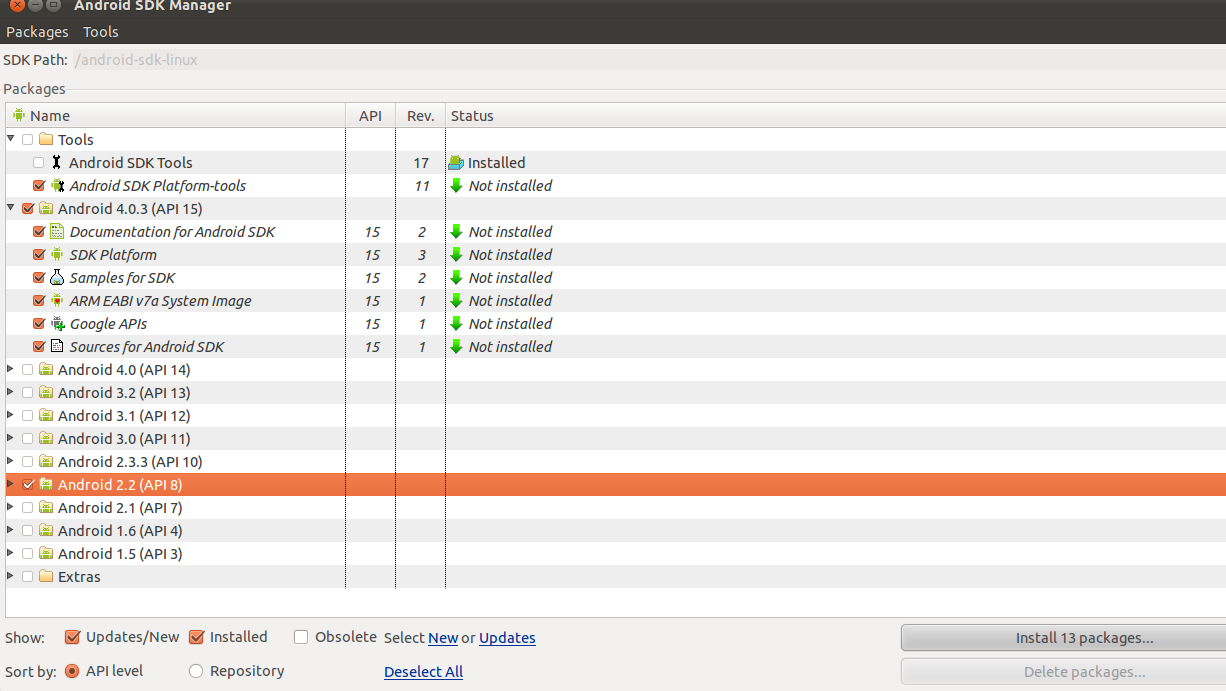Expand the Android 2.3.3 (API 10) group
Image resolution: width=1226 pixels, height=691 pixels.
tap(11, 462)
